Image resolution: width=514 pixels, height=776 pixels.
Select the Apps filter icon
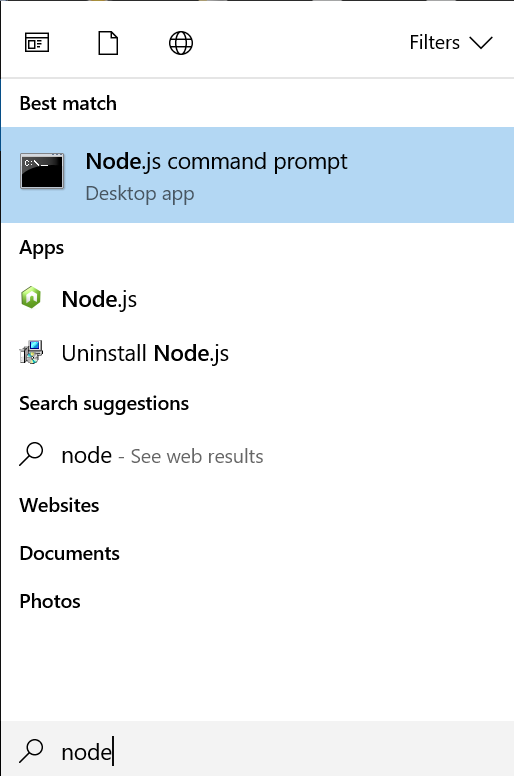37,43
